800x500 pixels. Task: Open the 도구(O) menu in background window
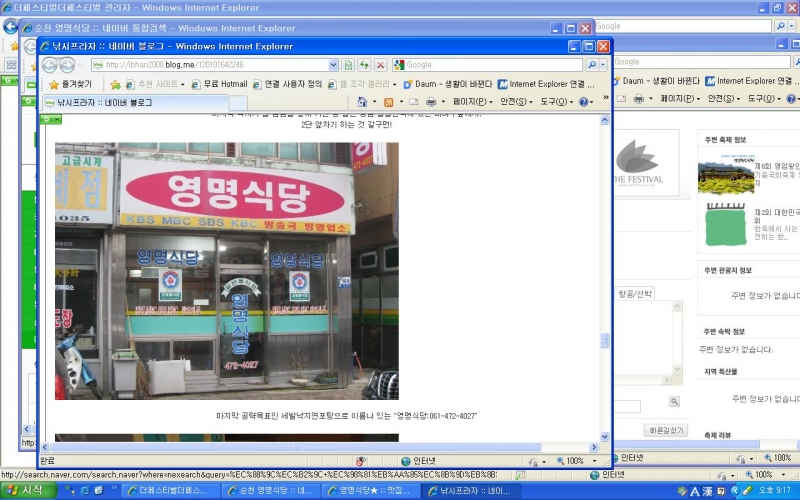point(764,98)
